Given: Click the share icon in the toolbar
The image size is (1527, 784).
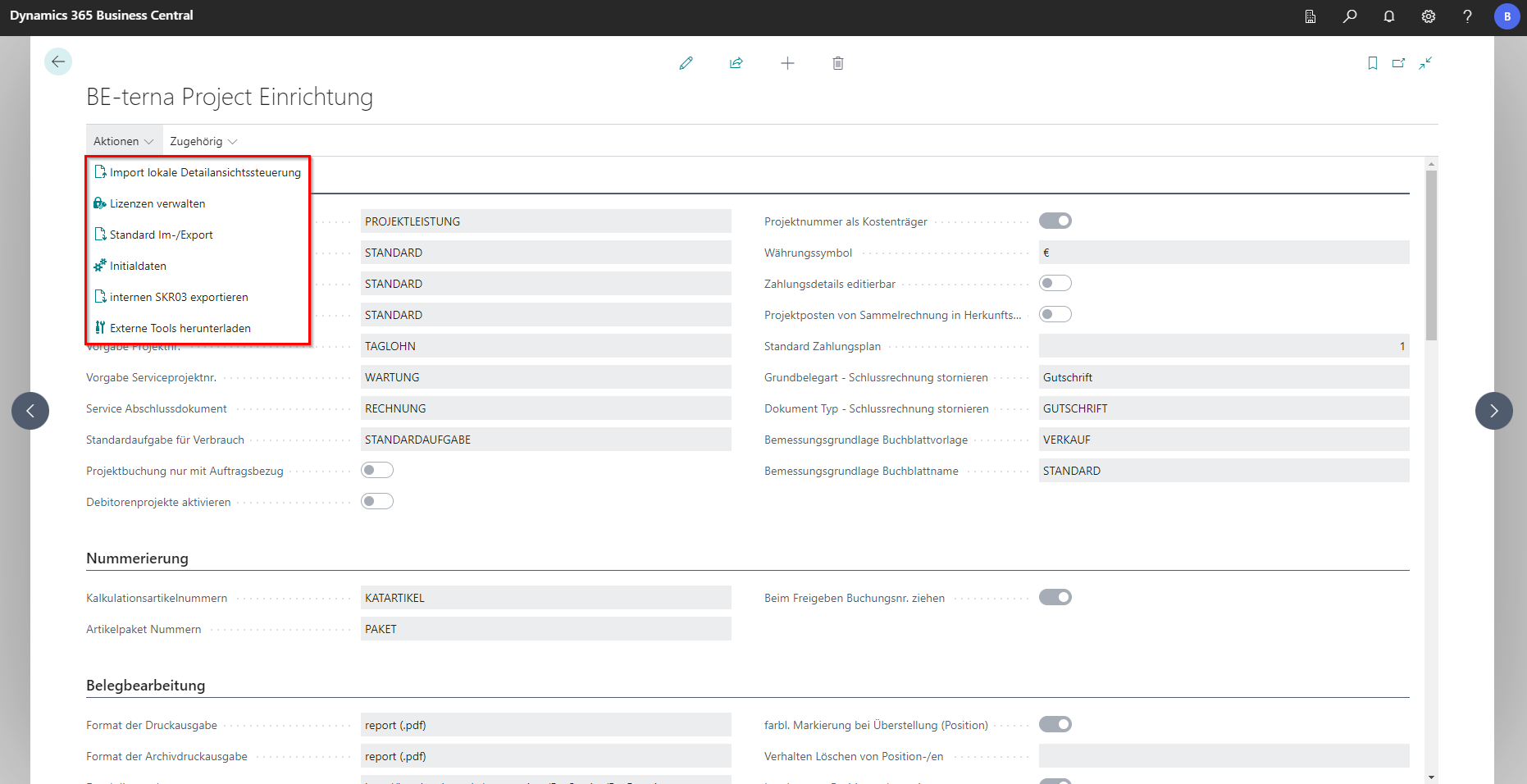Looking at the screenshot, I should (736, 63).
